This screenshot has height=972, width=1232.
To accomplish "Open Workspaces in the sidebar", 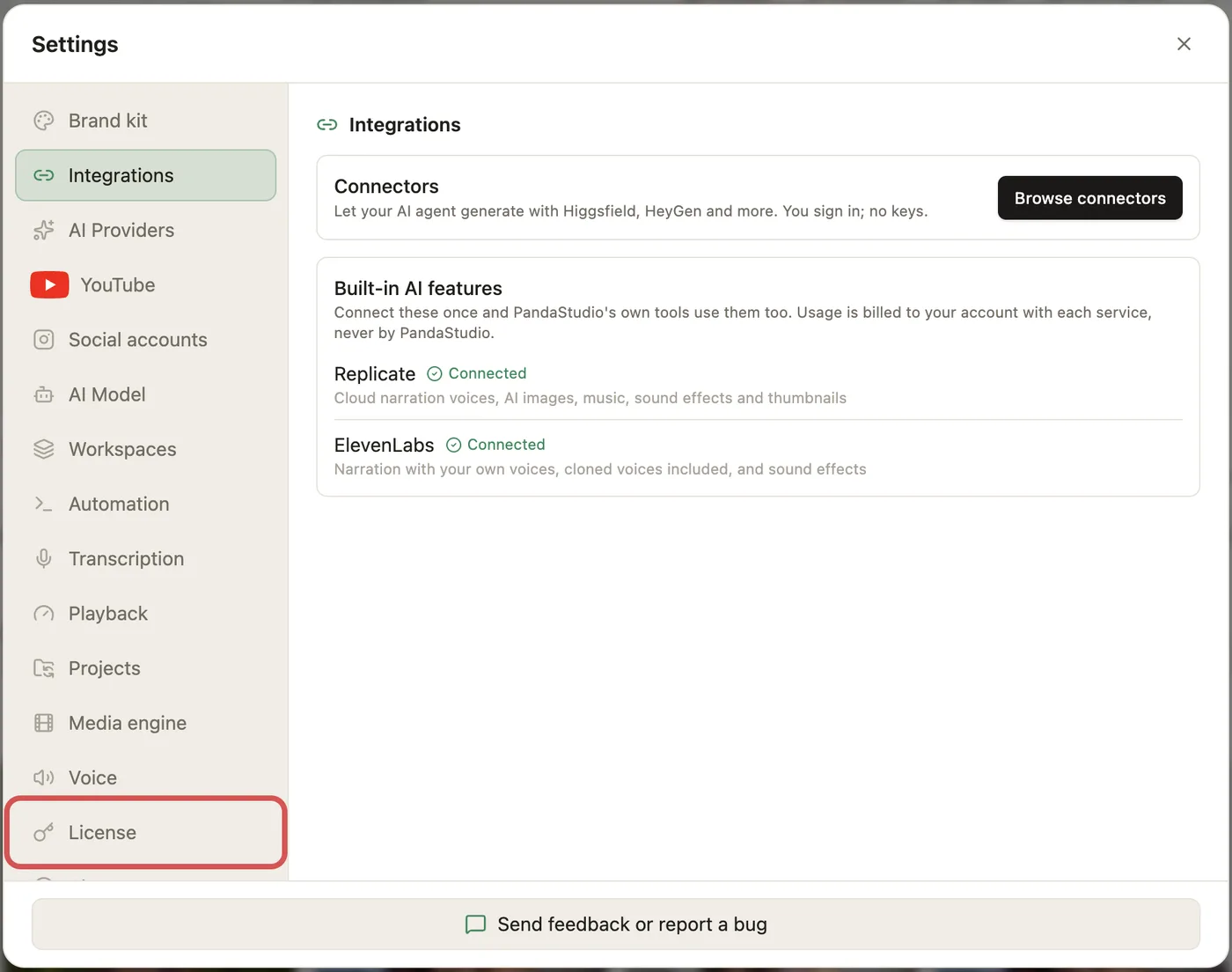I will pyautogui.click(x=145, y=449).
